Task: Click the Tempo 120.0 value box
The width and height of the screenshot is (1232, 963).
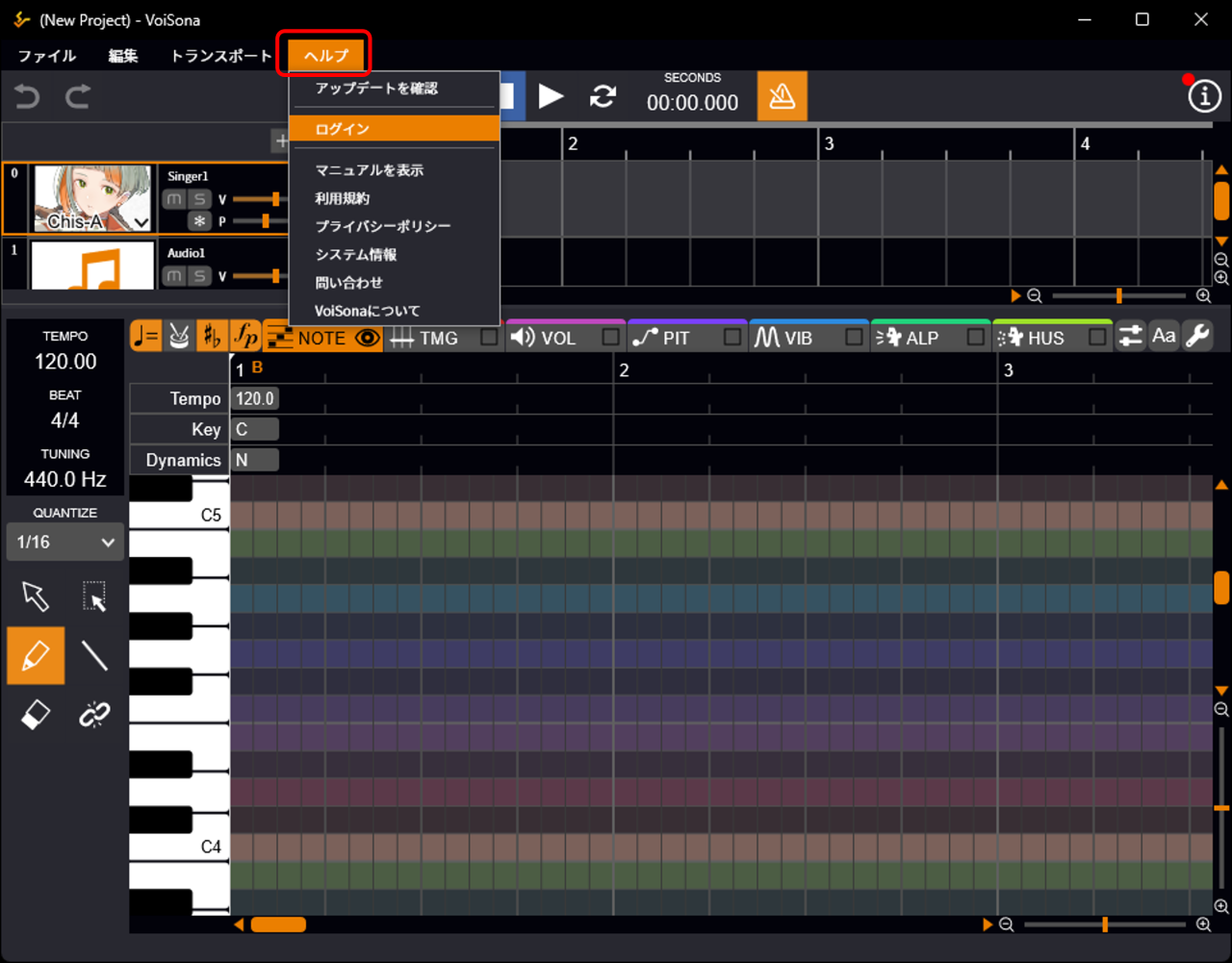Action: pyautogui.click(x=255, y=398)
